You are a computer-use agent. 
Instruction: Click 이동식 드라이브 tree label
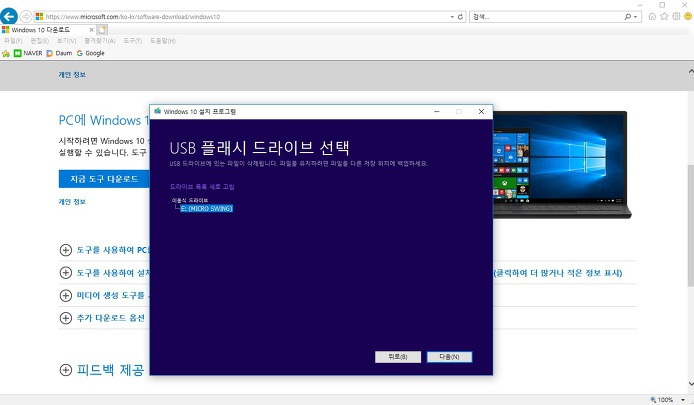pyautogui.click(x=189, y=201)
